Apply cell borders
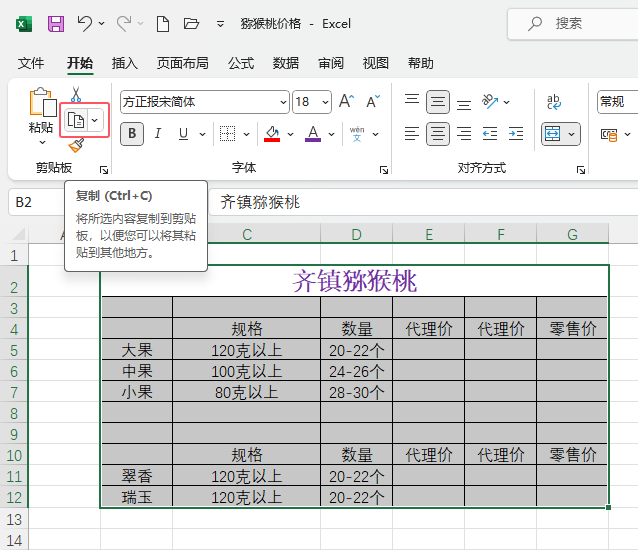The image size is (638, 550). (x=227, y=133)
